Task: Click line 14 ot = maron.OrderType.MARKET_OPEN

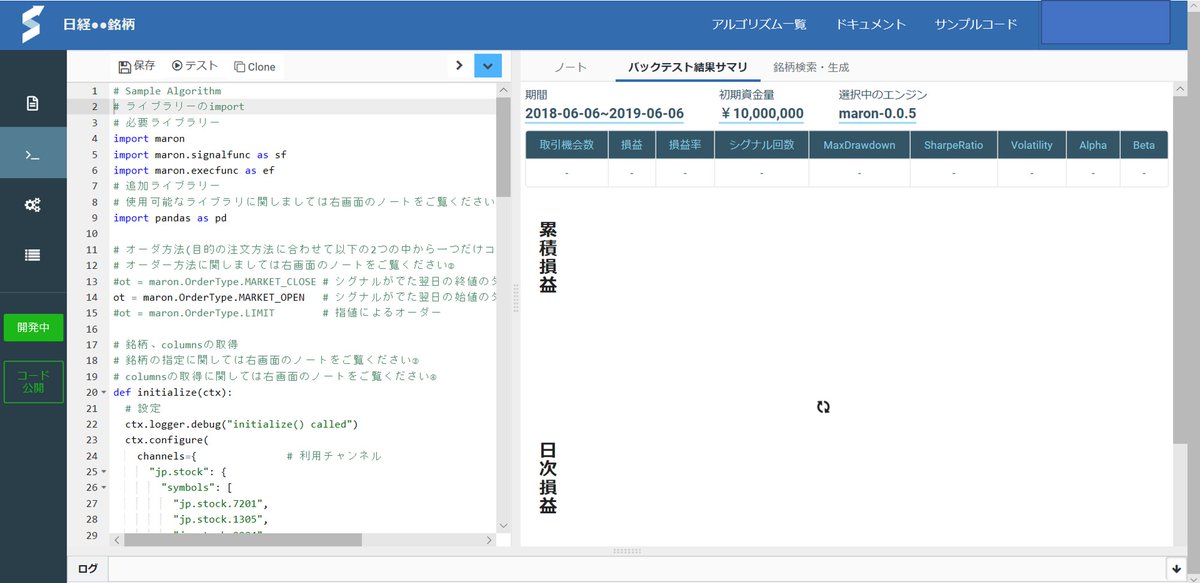Action: coord(209,297)
